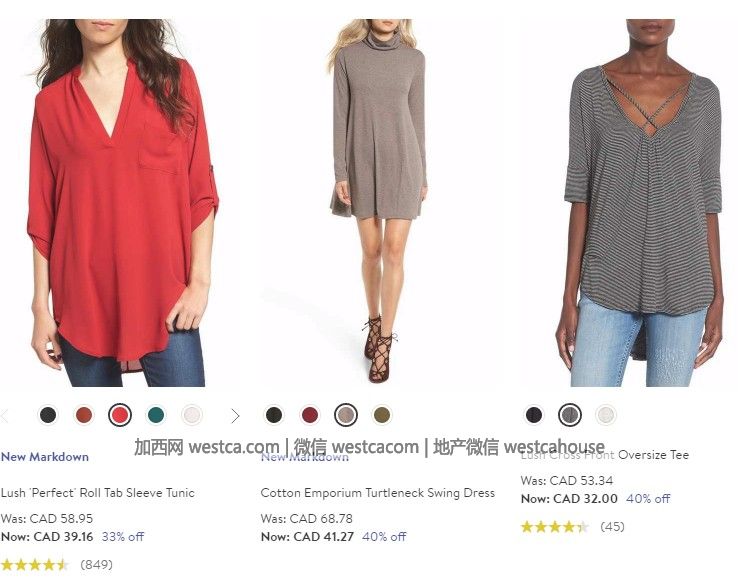Select the teal tunic color swatch
Screen dimensions: 738x580
point(156,415)
